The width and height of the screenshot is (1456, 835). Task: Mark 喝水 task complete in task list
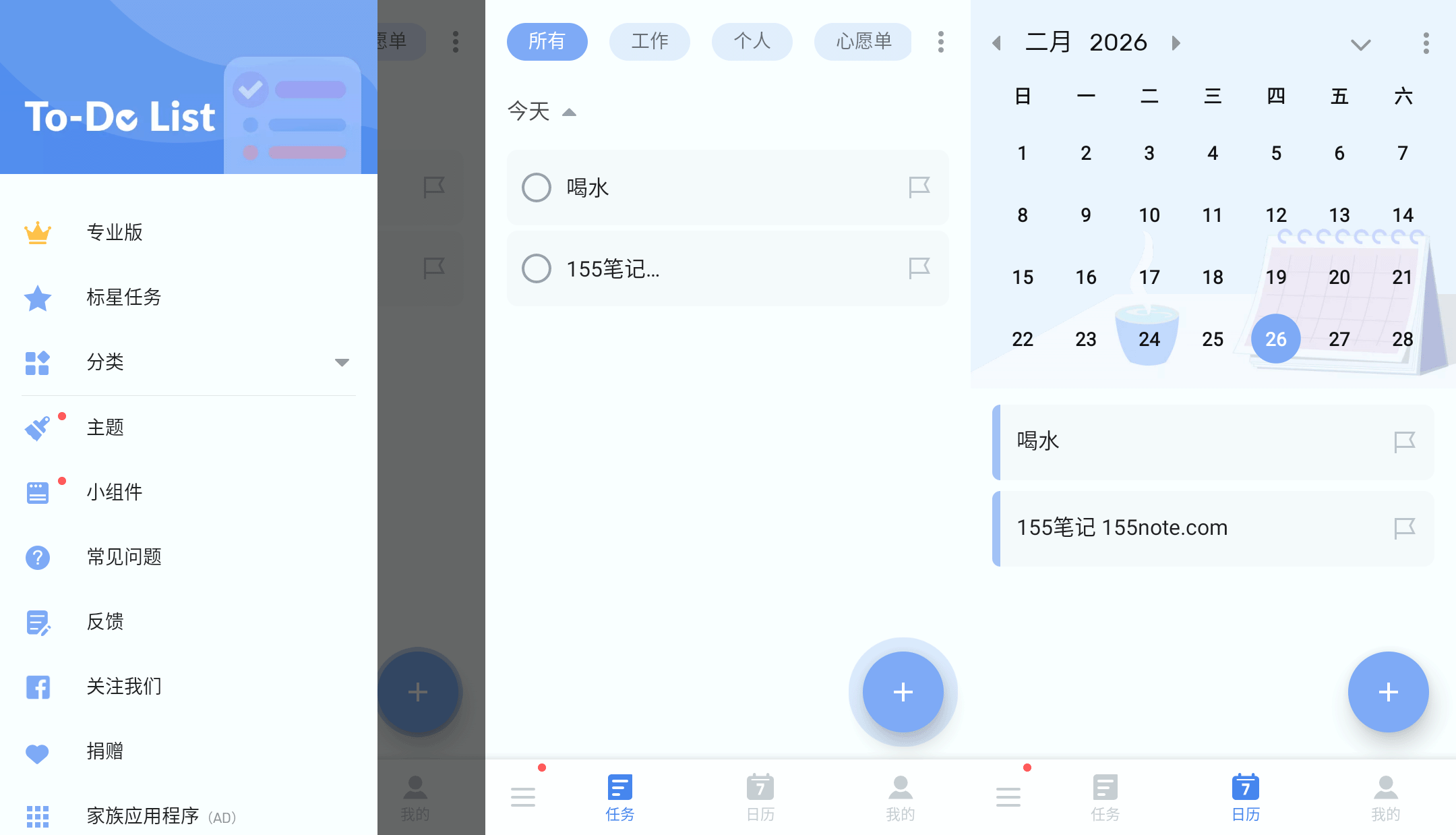[537, 188]
